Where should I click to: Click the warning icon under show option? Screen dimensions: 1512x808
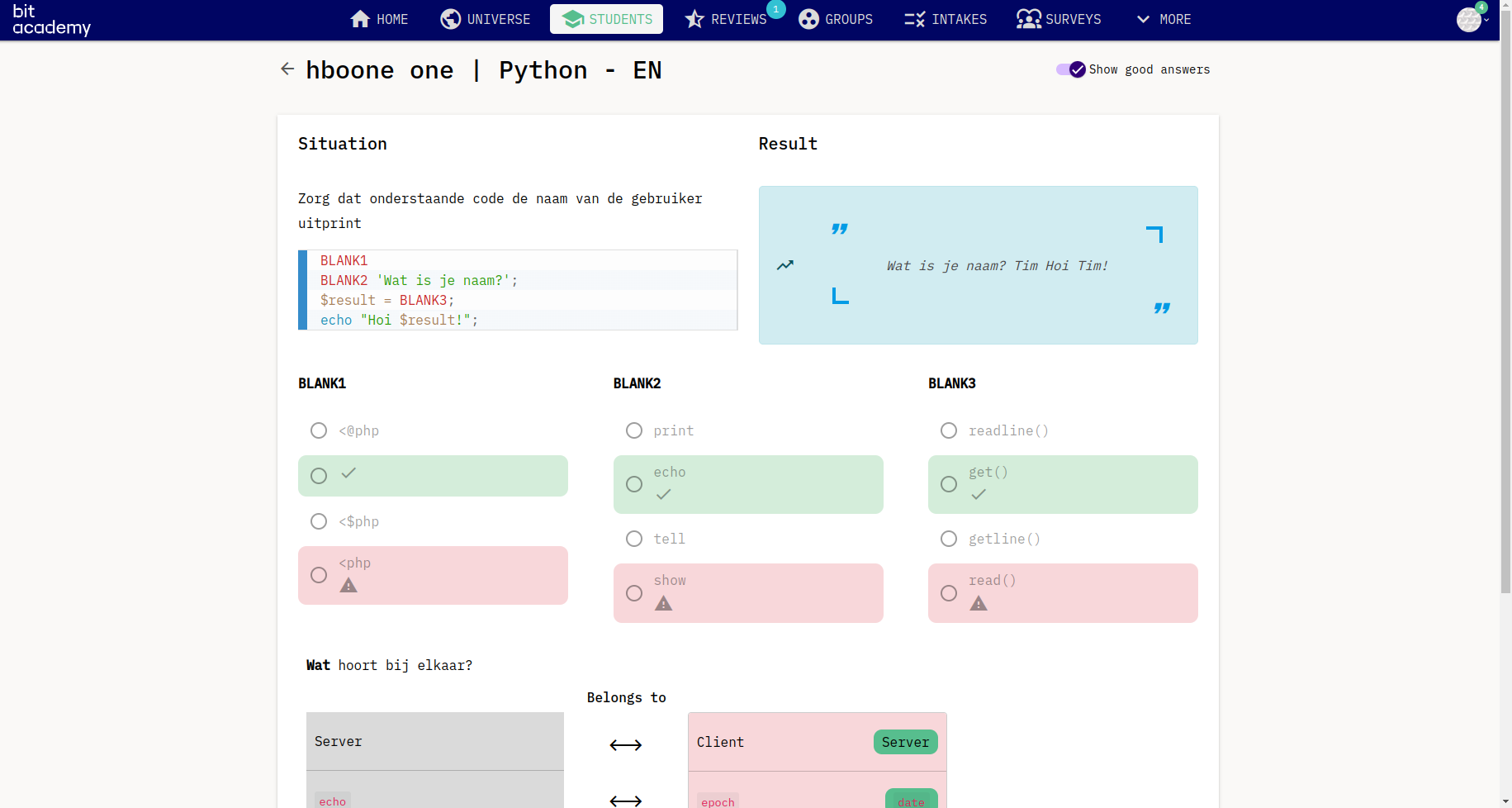663,604
